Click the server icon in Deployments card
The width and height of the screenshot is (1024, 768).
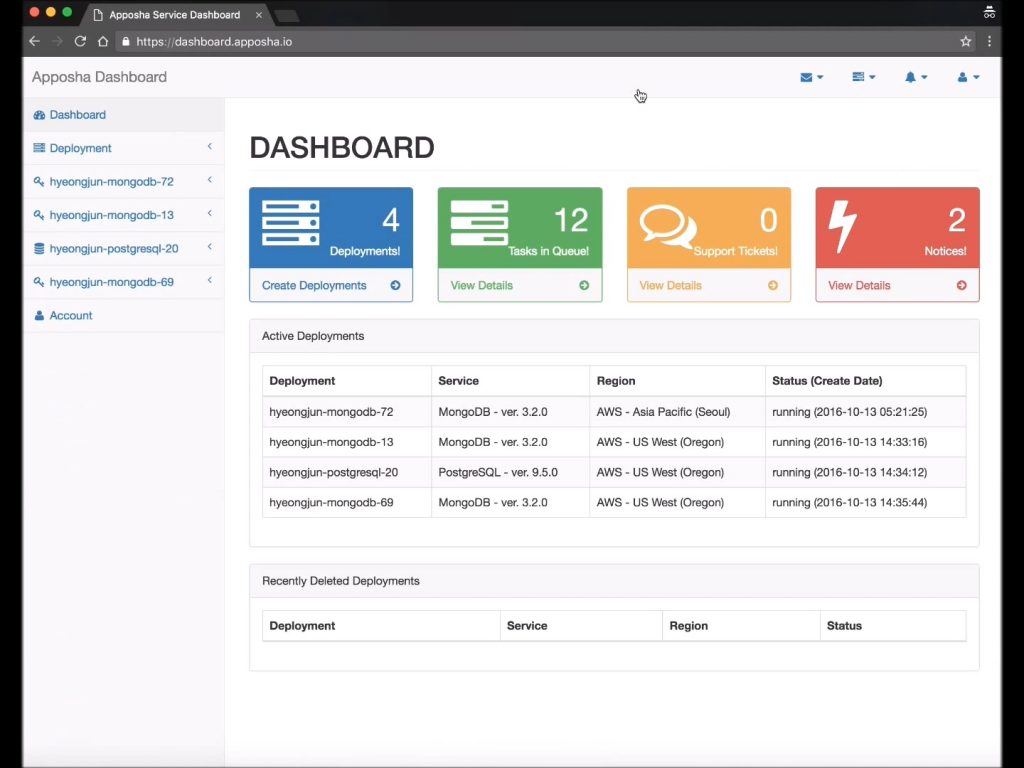[291, 223]
